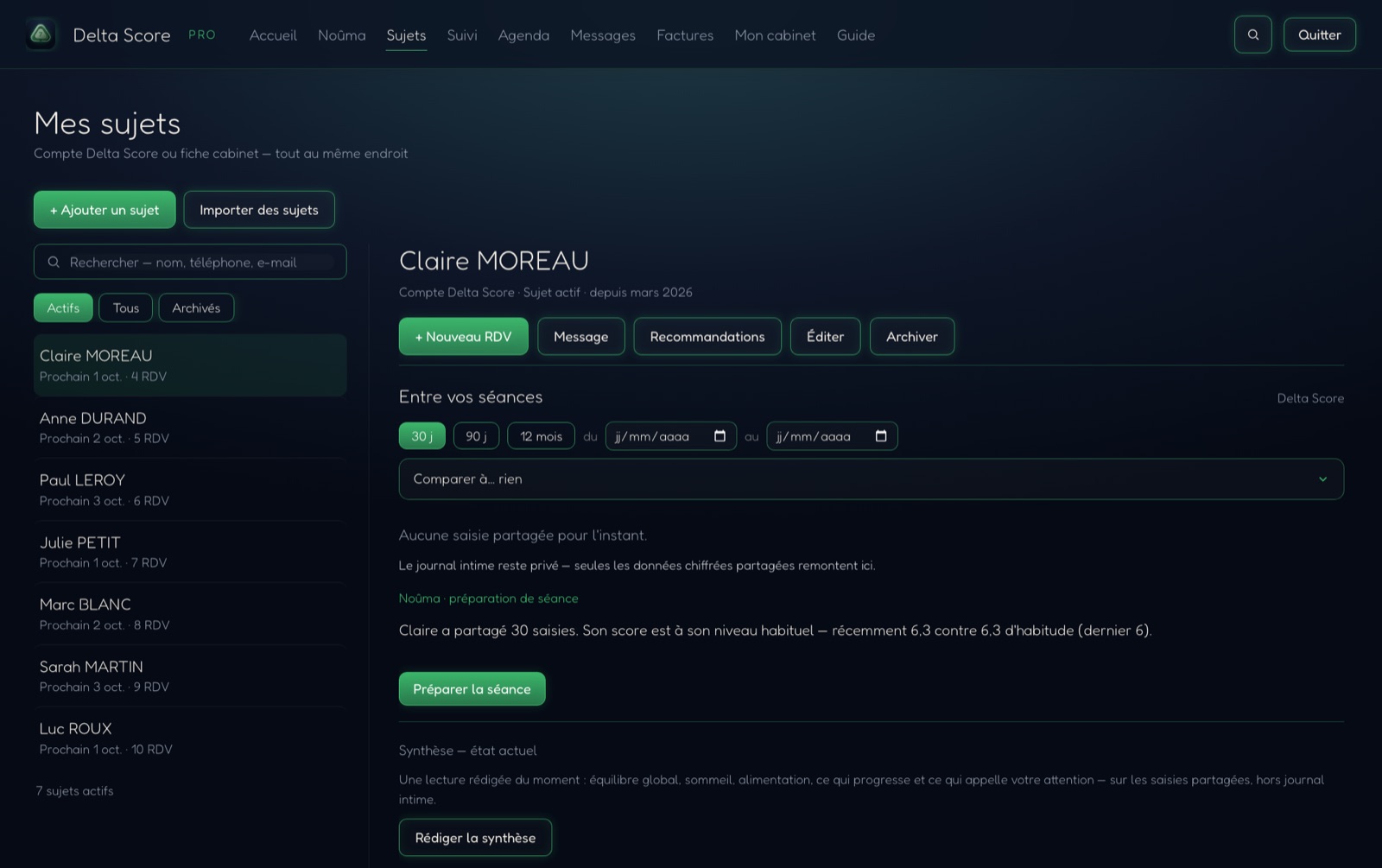Expand the 'Comparer à… rien' dropdown

[871, 479]
